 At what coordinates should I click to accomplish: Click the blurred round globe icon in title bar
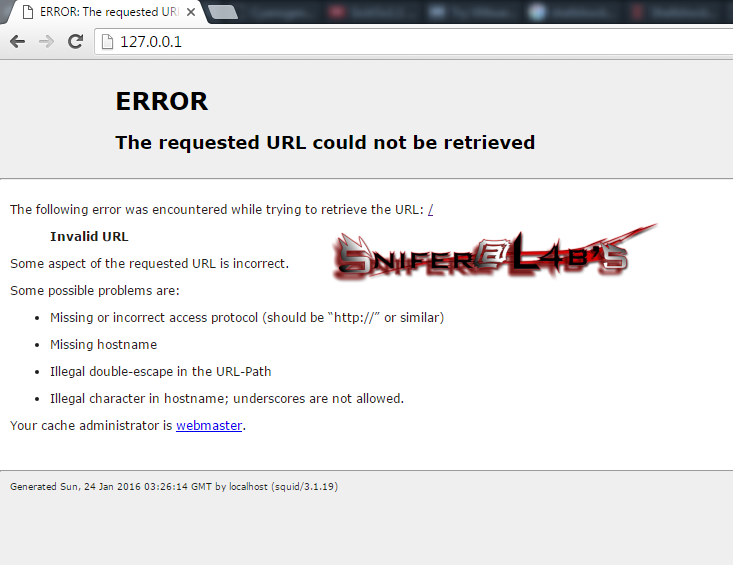pyautogui.click(x=537, y=12)
